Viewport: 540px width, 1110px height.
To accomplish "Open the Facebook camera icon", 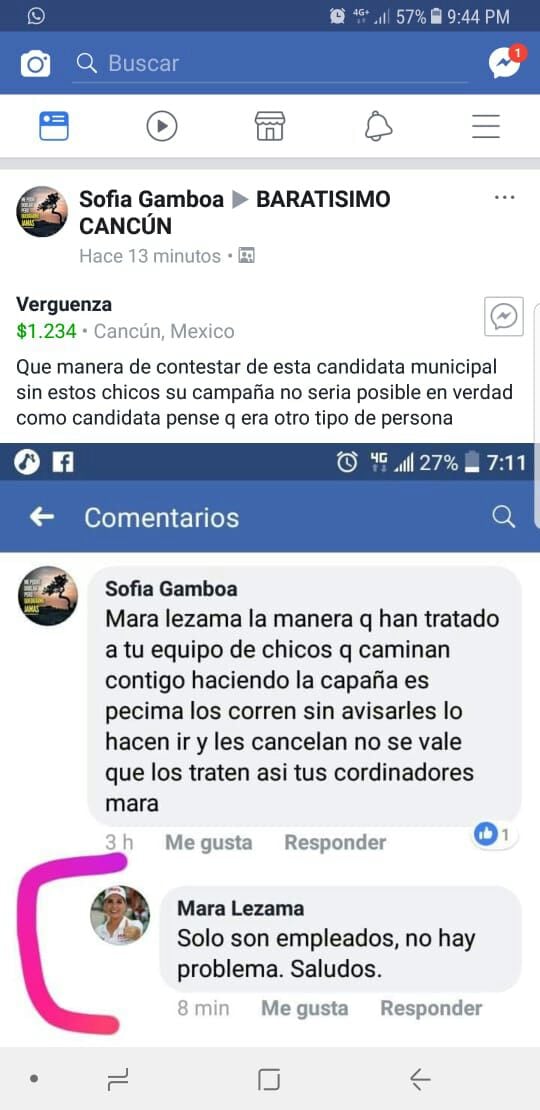I will [35, 64].
